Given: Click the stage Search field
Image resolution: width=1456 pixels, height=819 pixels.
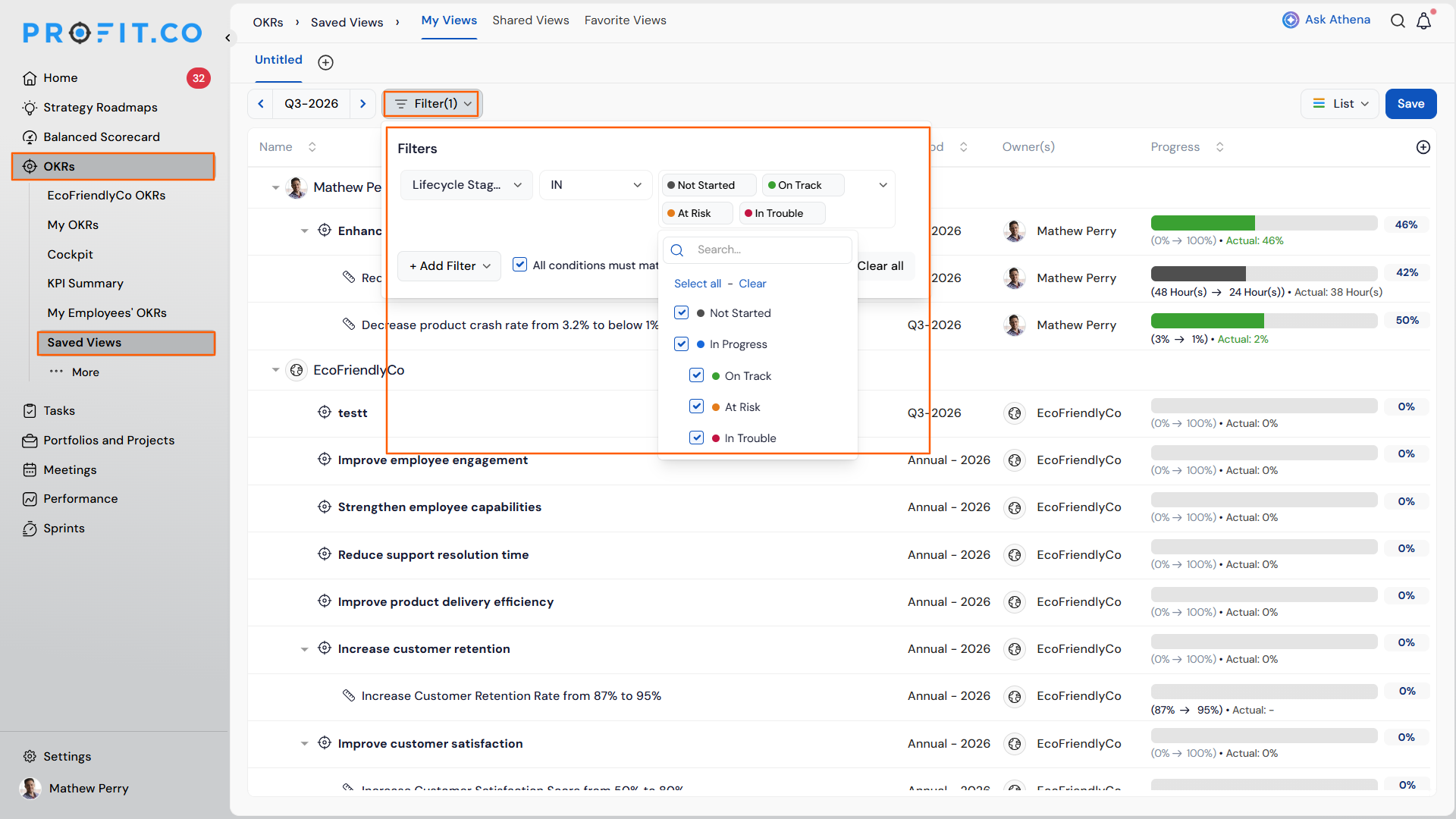Looking at the screenshot, I should click(x=758, y=250).
